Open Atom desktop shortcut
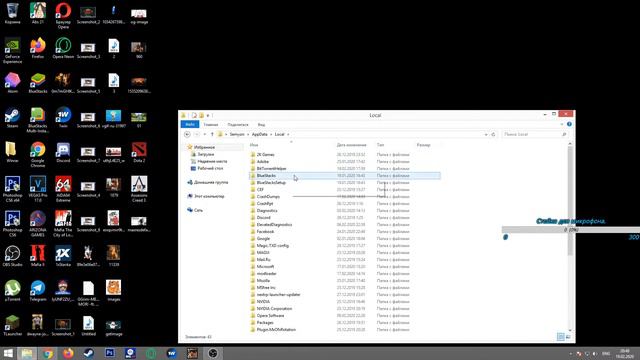Screen dimensions: 640x360 click(12, 82)
